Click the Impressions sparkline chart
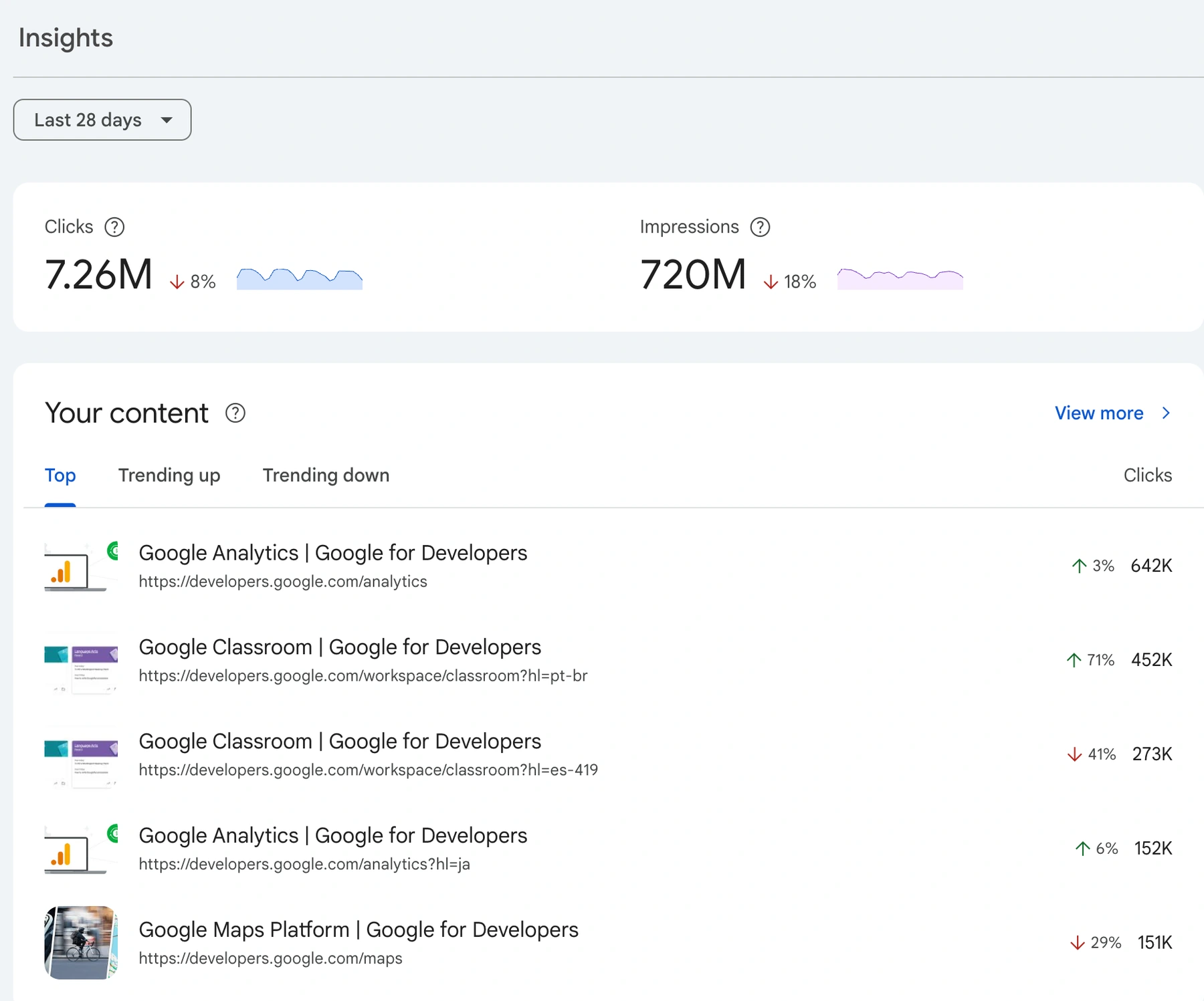1204x1001 pixels. click(x=900, y=278)
